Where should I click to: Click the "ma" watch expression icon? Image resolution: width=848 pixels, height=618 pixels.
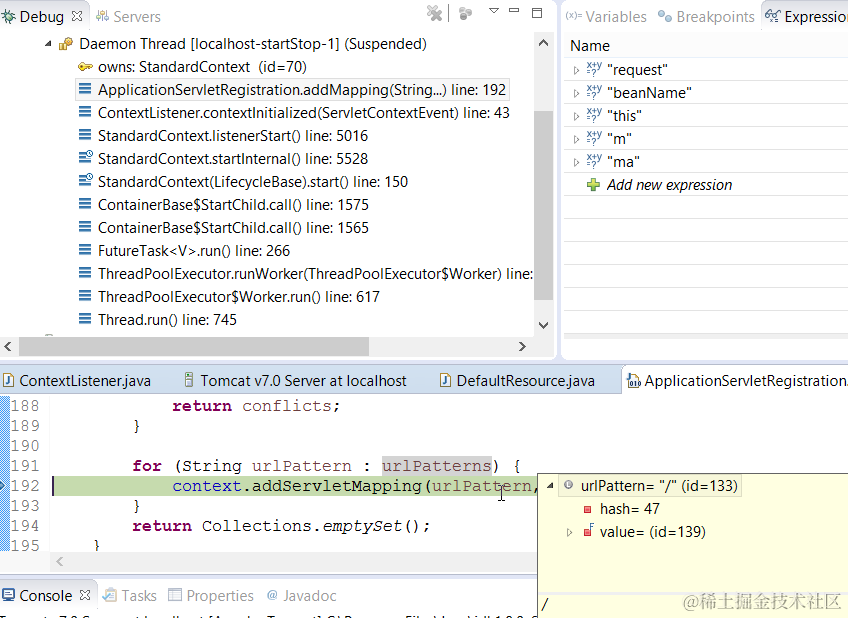point(594,161)
